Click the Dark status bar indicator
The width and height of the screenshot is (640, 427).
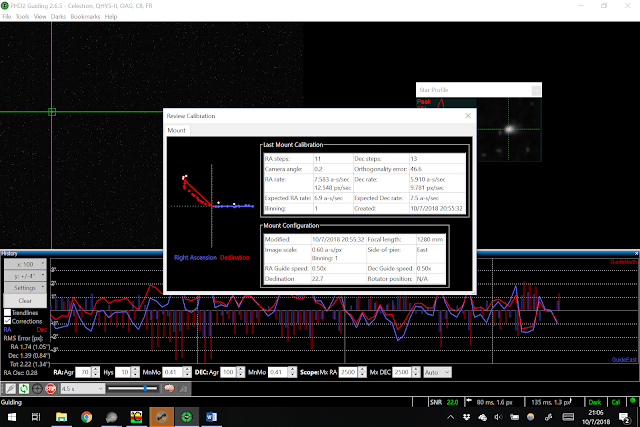click(595, 402)
